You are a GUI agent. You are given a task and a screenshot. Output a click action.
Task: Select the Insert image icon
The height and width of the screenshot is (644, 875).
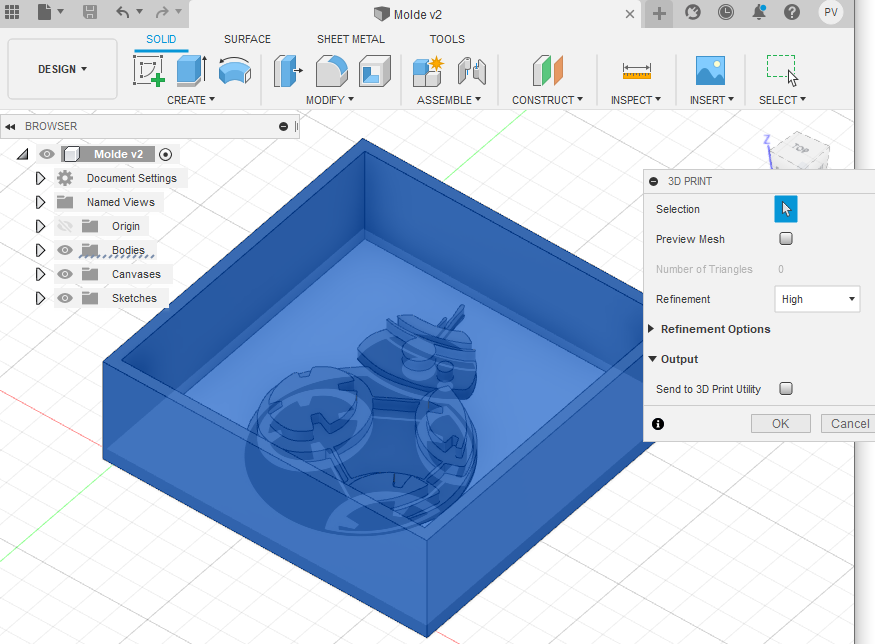pyautogui.click(x=710, y=70)
